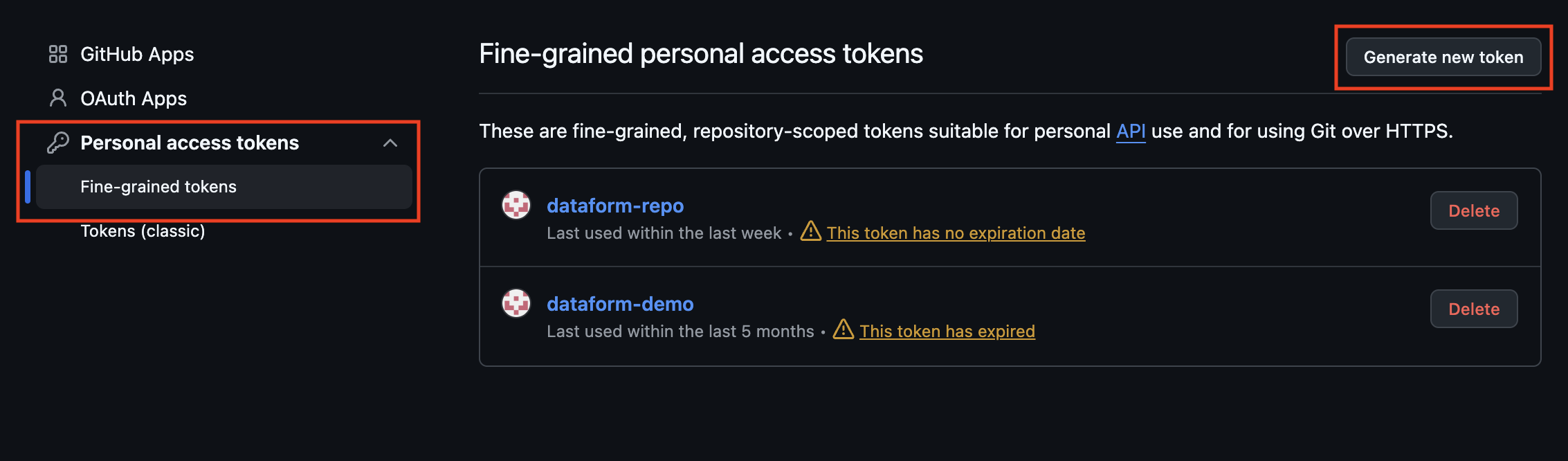Click the dataform-repo avatar identicon
The height and width of the screenshot is (461, 1568).
(516, 205)
